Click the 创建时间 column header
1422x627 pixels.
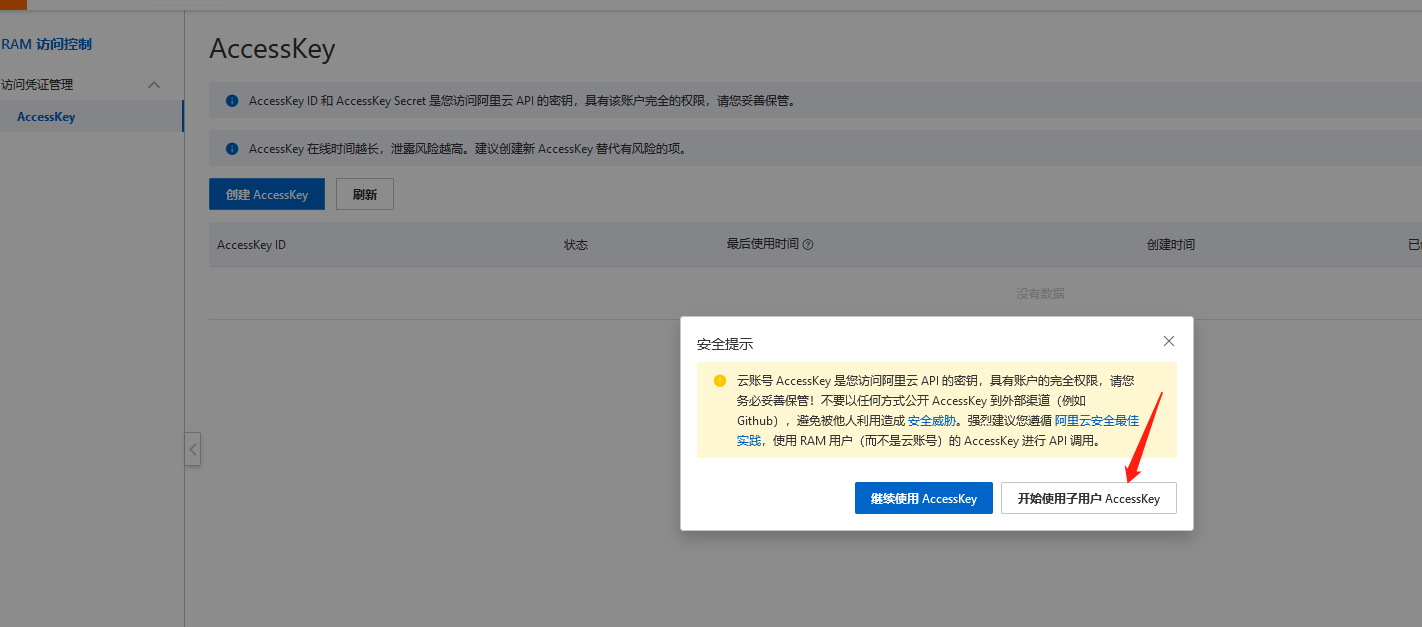pyautogui.click(x=1171, y=245)
